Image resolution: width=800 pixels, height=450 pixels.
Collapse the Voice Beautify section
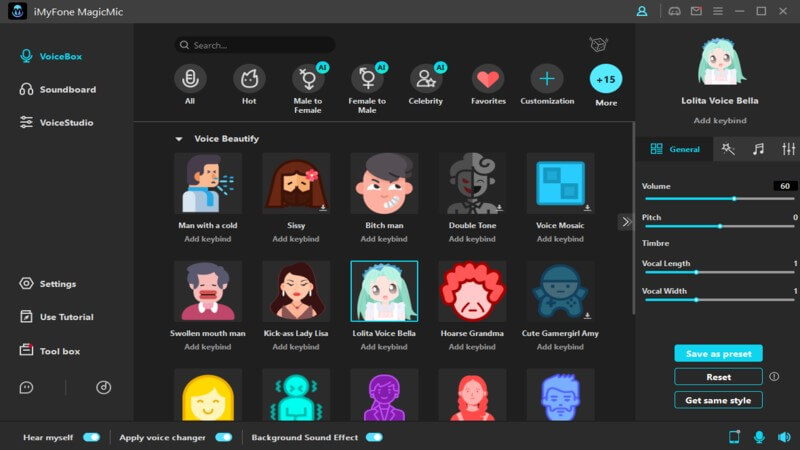click(x=179, y=139)
